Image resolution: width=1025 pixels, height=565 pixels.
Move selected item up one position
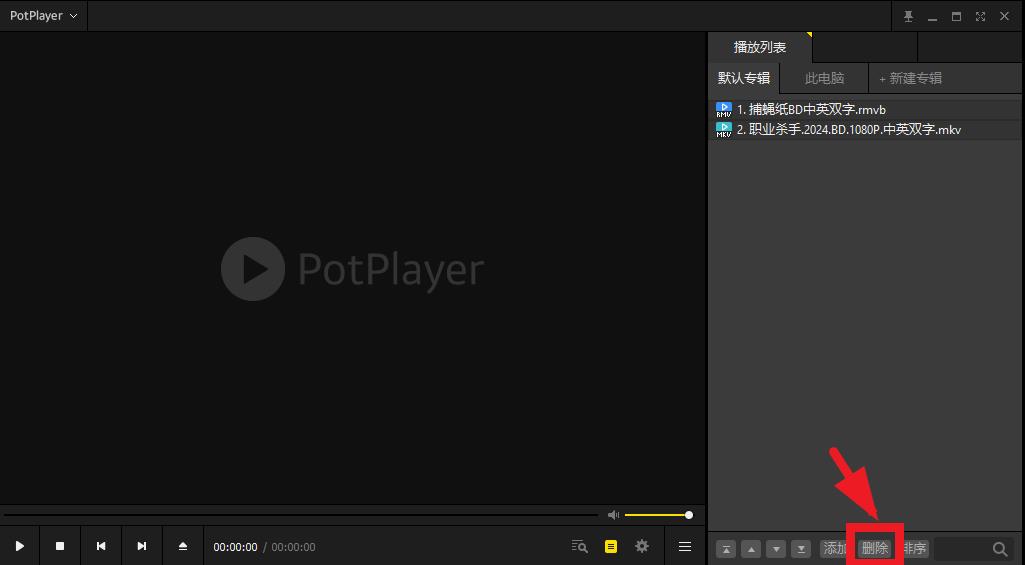tap(751, 549)
